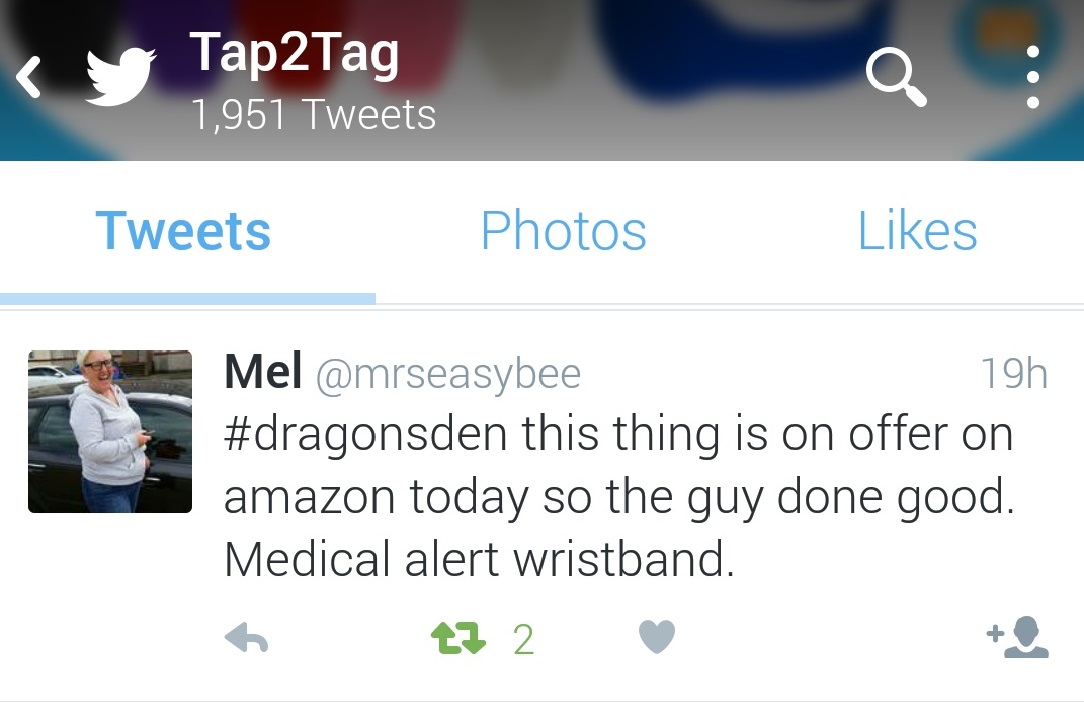Open search with the magnifier icon

click(x=896, y=77)
